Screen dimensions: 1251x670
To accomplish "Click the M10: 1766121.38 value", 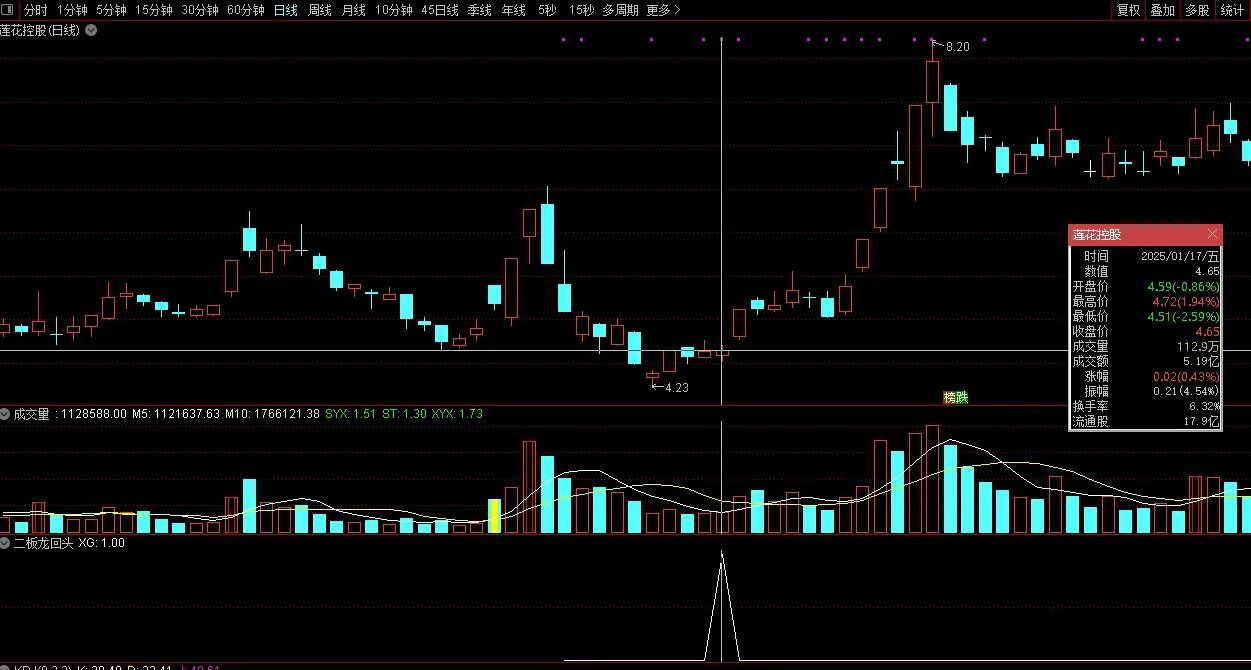I will pyautogui.click(x=272, y=413).
